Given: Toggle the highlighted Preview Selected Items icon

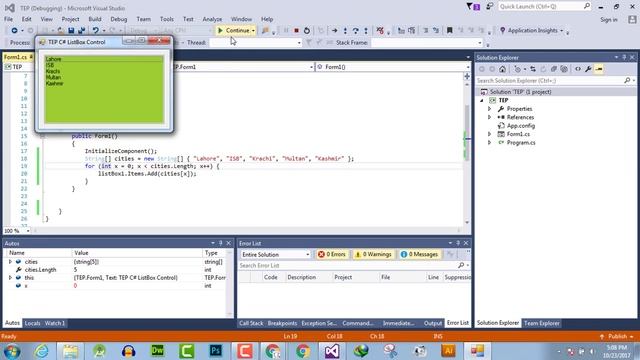Looking at the screenshot, I should pyautogui.click(x=599, y=69).
